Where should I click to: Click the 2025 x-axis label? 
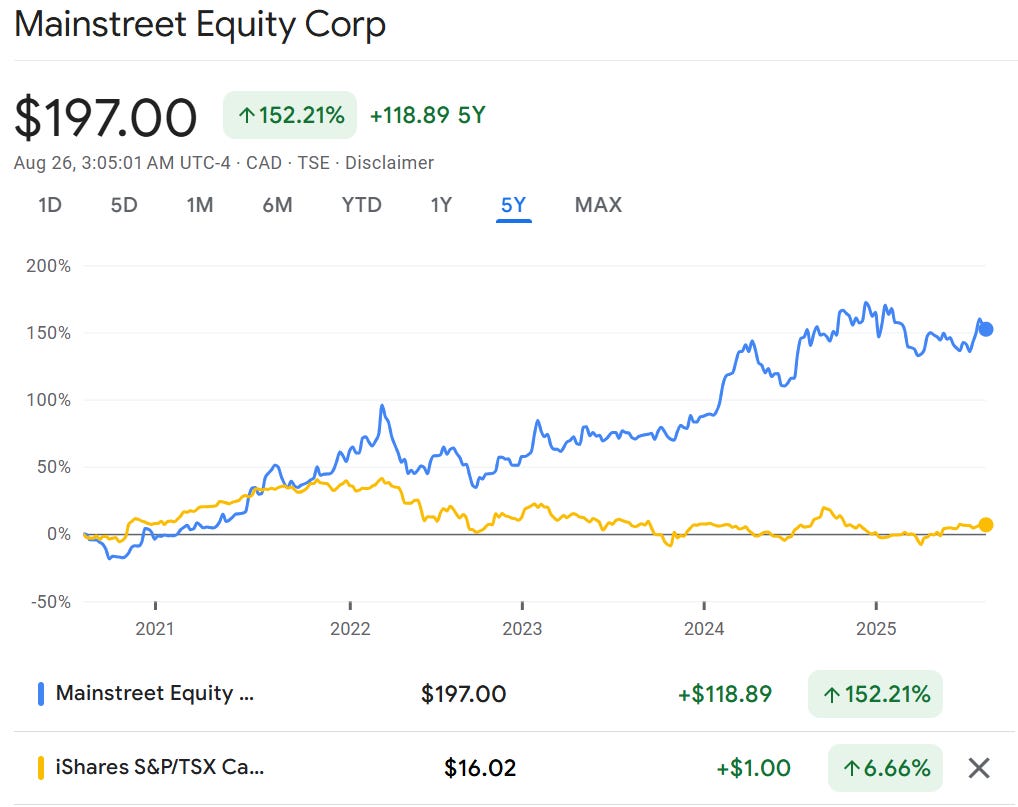point(876,628)
